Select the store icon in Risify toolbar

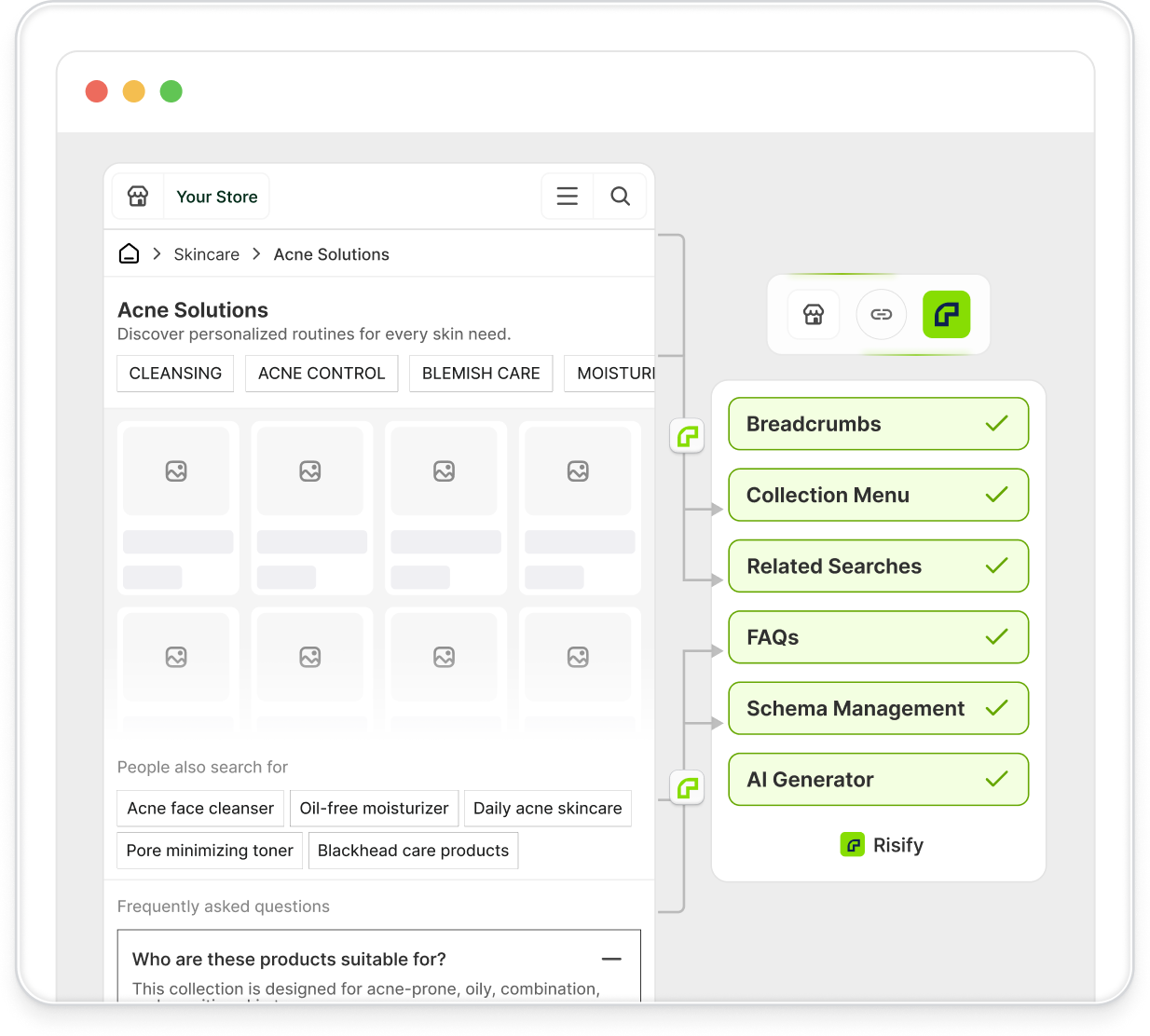pos(814,315)
